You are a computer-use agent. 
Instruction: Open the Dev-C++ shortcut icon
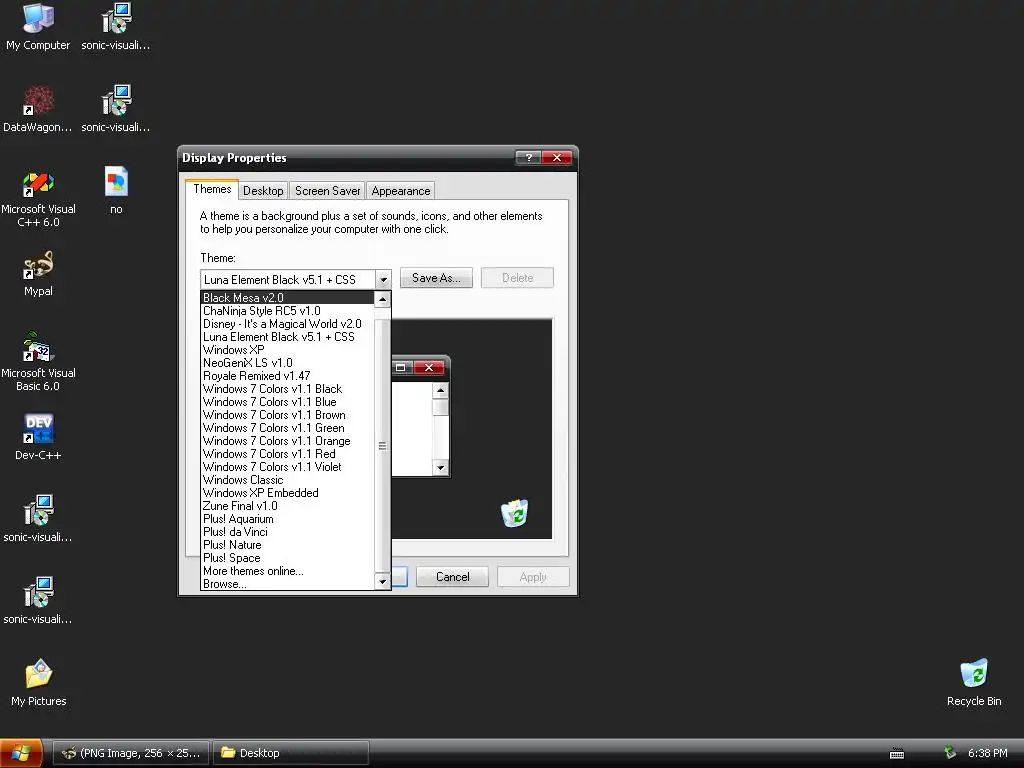click(x=38, y=437)
